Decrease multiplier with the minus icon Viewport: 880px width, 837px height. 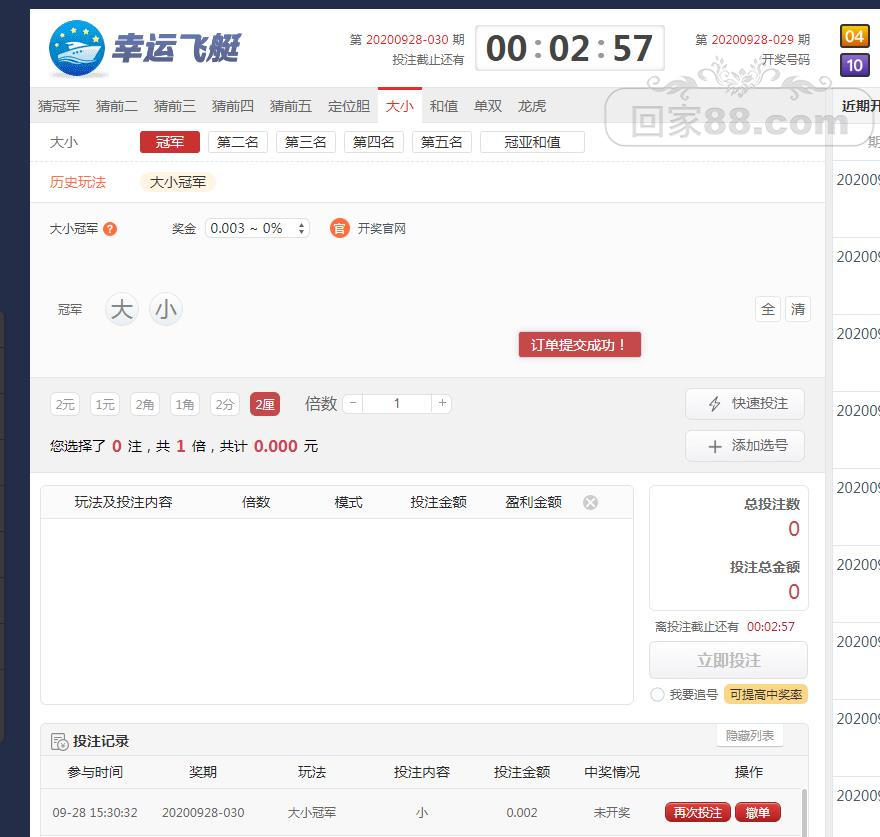pyautogui.click(x=353, y=404)
